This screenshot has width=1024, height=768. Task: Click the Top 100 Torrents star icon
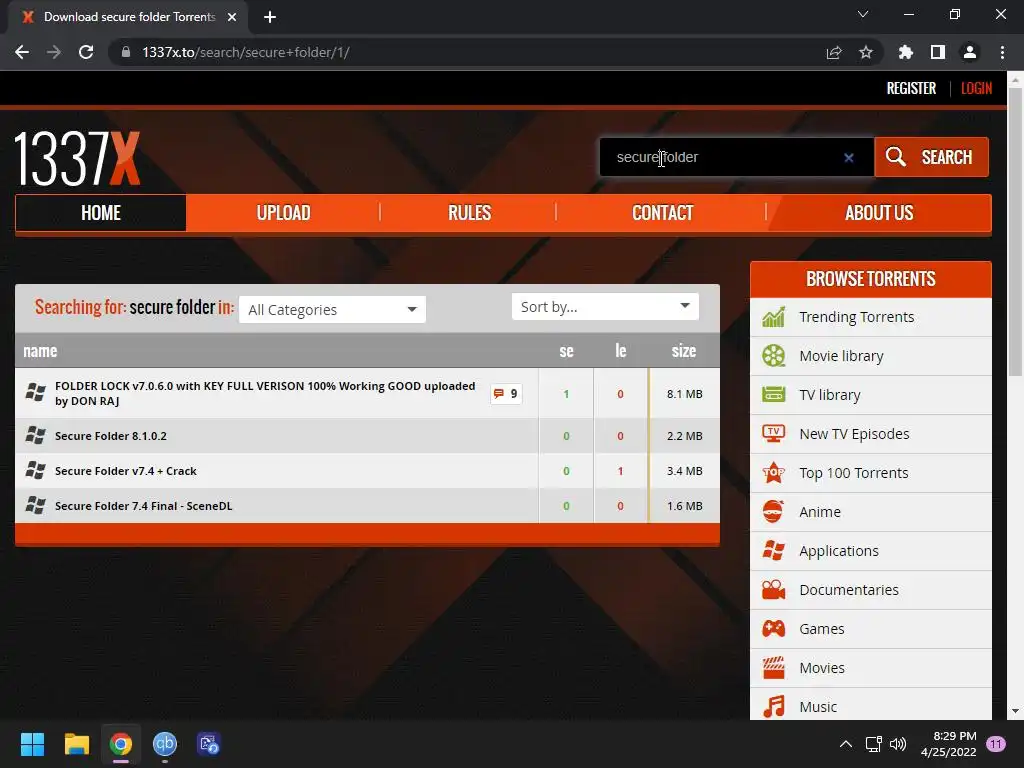[x=774, y=472]
